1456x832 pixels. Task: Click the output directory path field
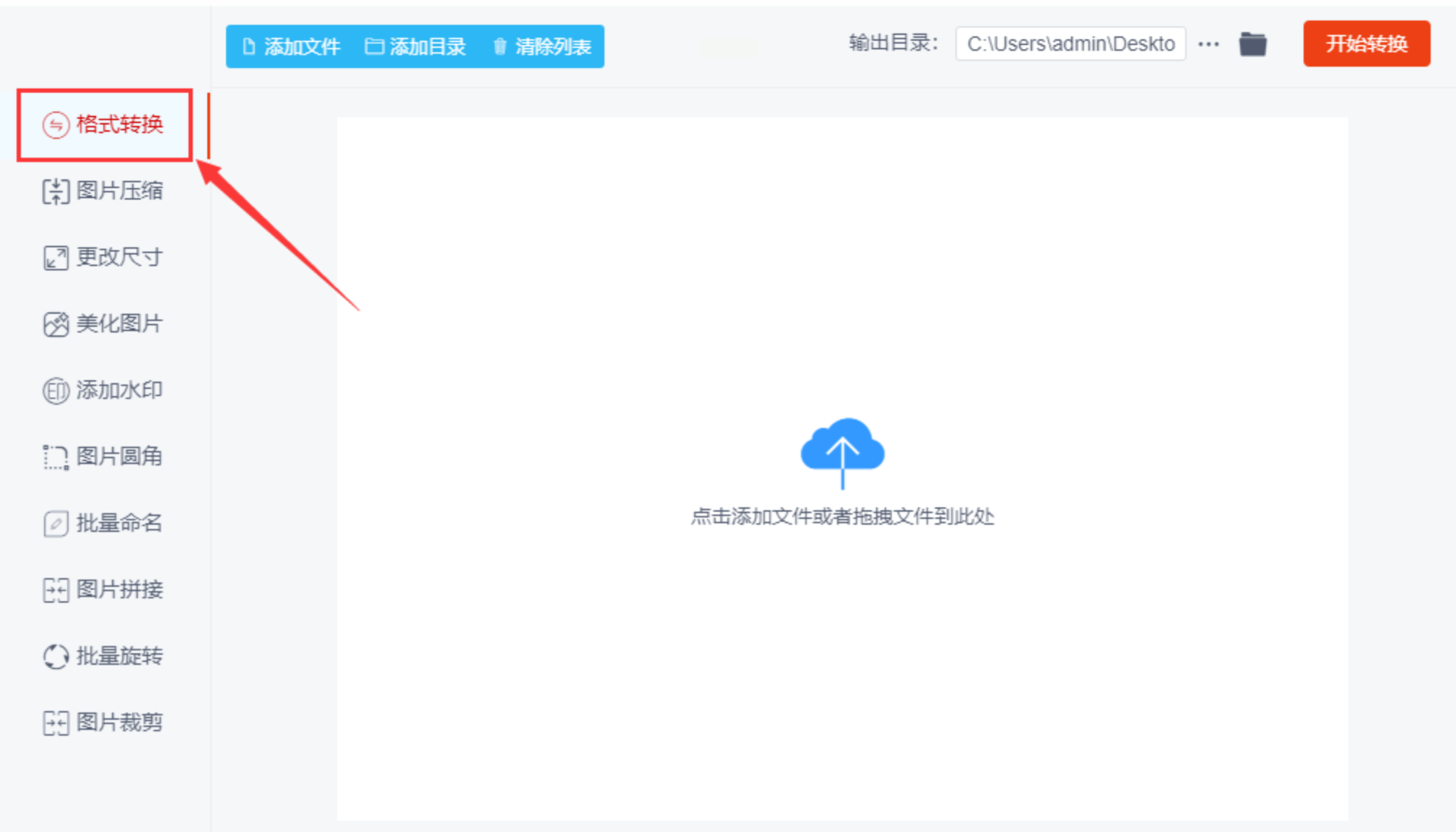click(x=1070, y=44)
